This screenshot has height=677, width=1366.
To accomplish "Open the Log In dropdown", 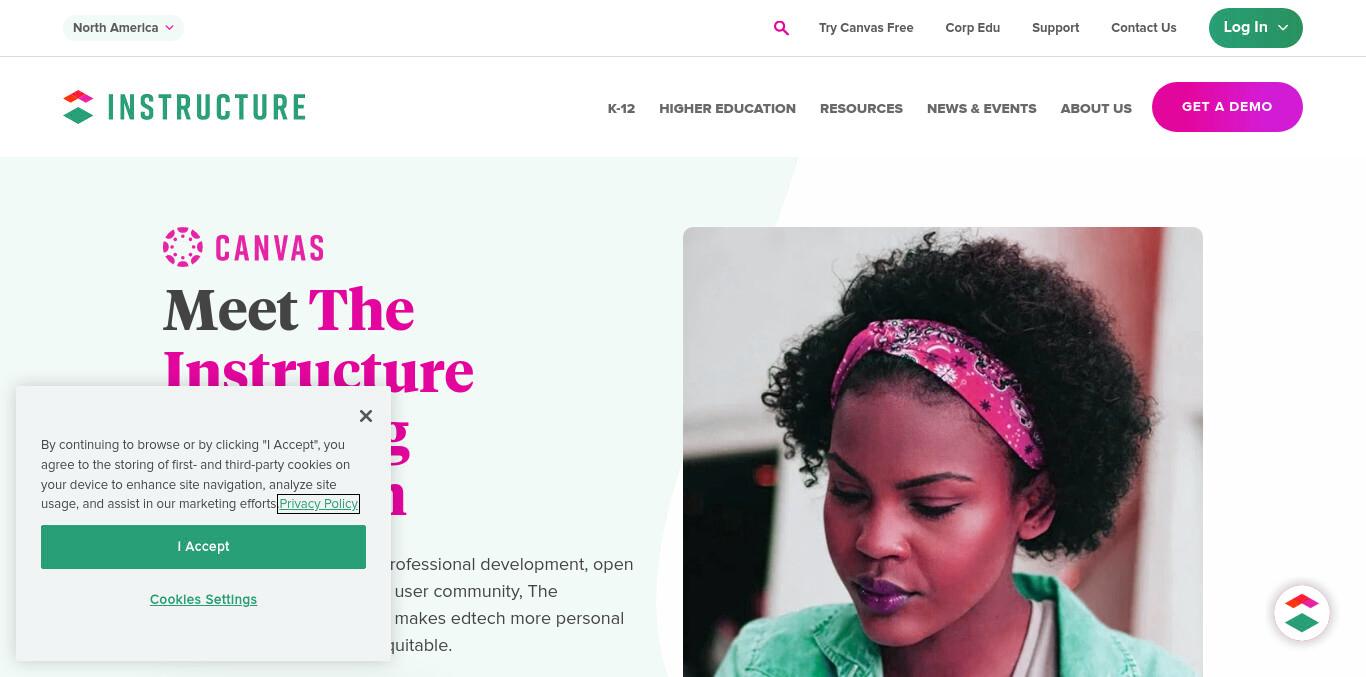I will [1255, 28].
